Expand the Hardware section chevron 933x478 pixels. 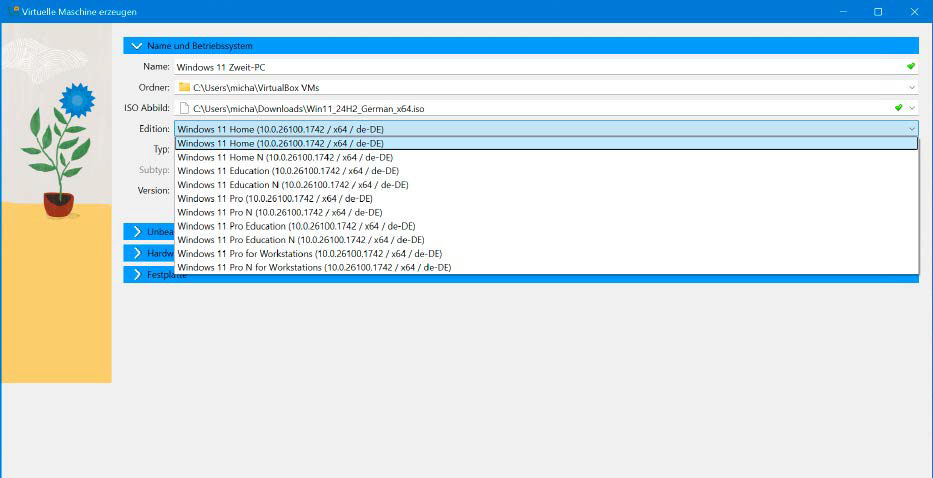[x=137, y=253]
